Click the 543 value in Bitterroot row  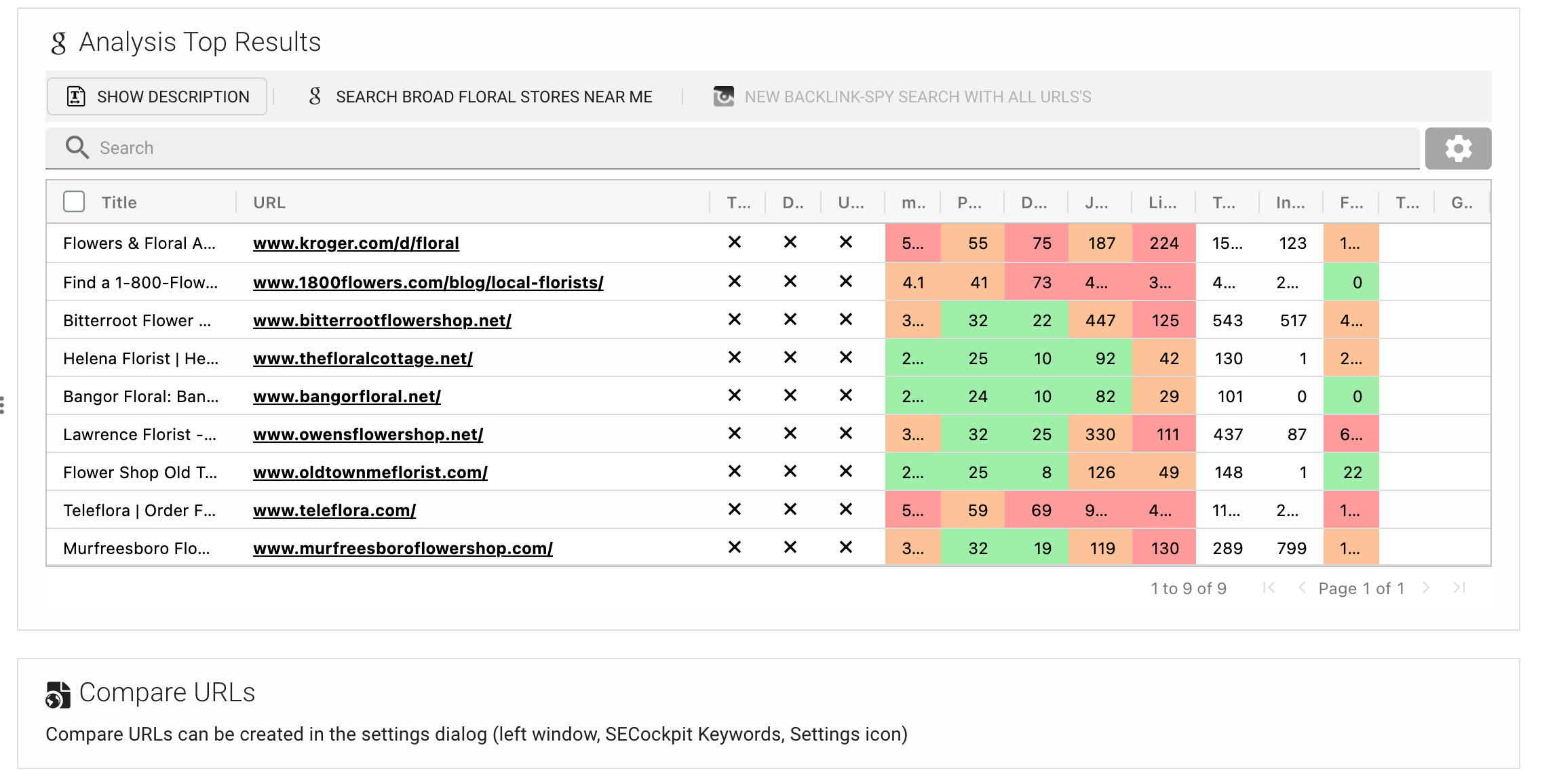(1227, 320)
